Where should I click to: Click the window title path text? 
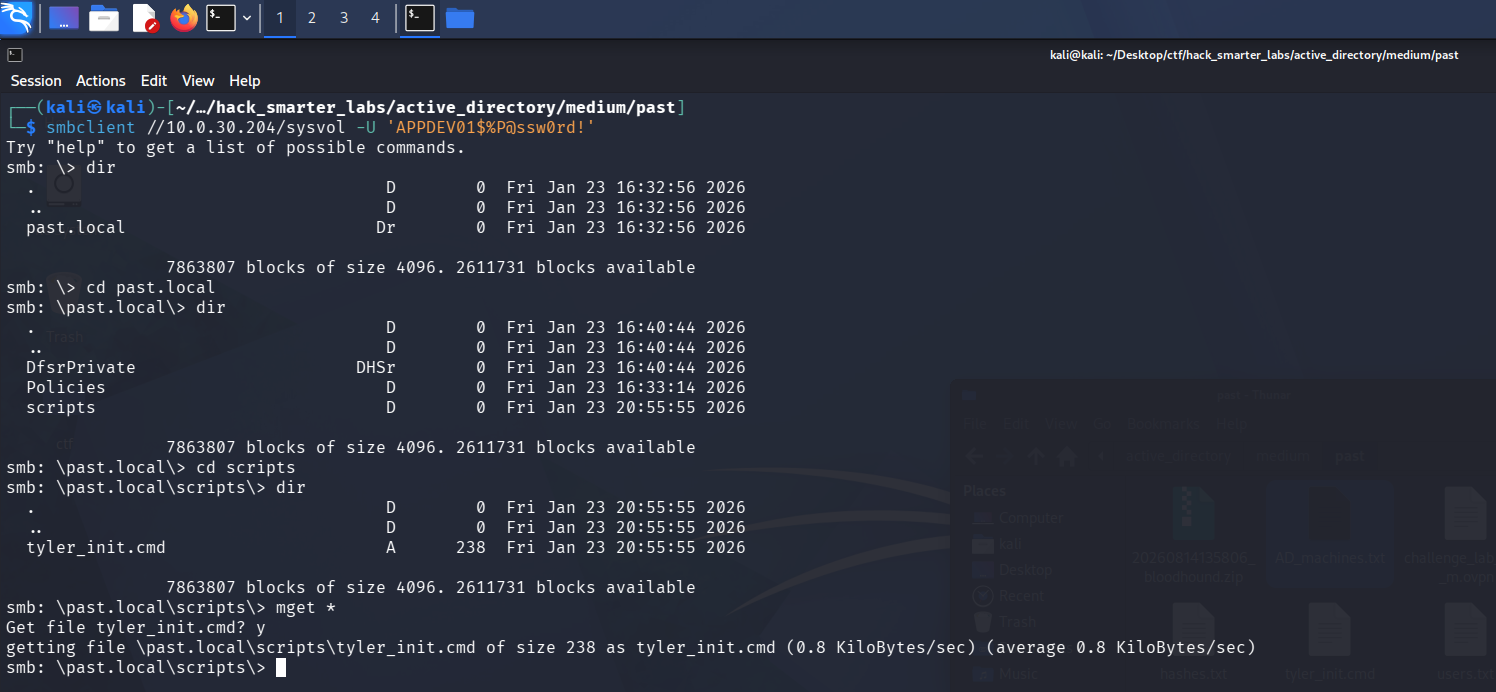point(1254,55)
